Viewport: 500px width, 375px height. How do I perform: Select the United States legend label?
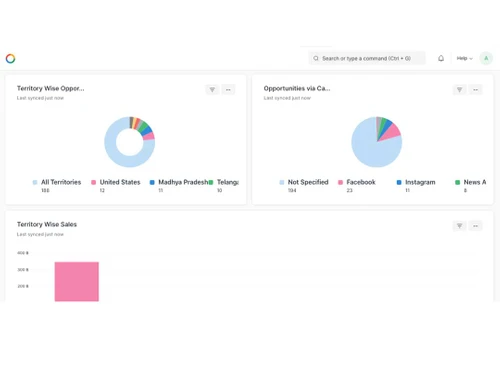[x=120, y=182]
